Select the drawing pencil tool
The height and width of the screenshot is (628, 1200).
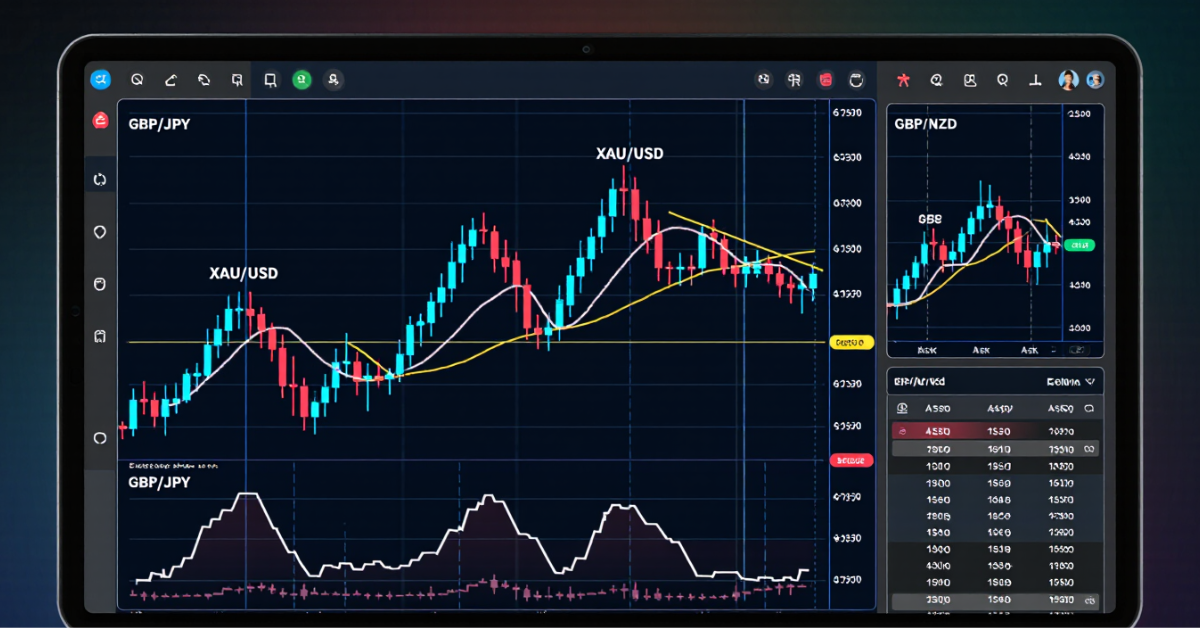169,79
